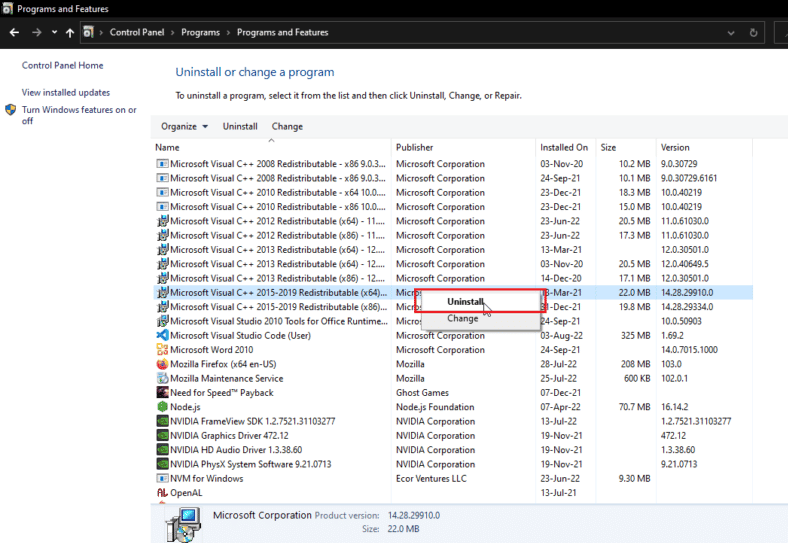788x543 pixels.
Task: Click the Microsoft Word 2010 icon
Action: (162, 349)
